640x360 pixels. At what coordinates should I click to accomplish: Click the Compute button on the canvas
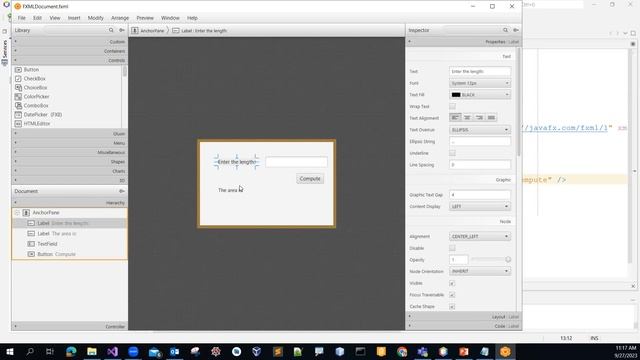coord(310,179)
